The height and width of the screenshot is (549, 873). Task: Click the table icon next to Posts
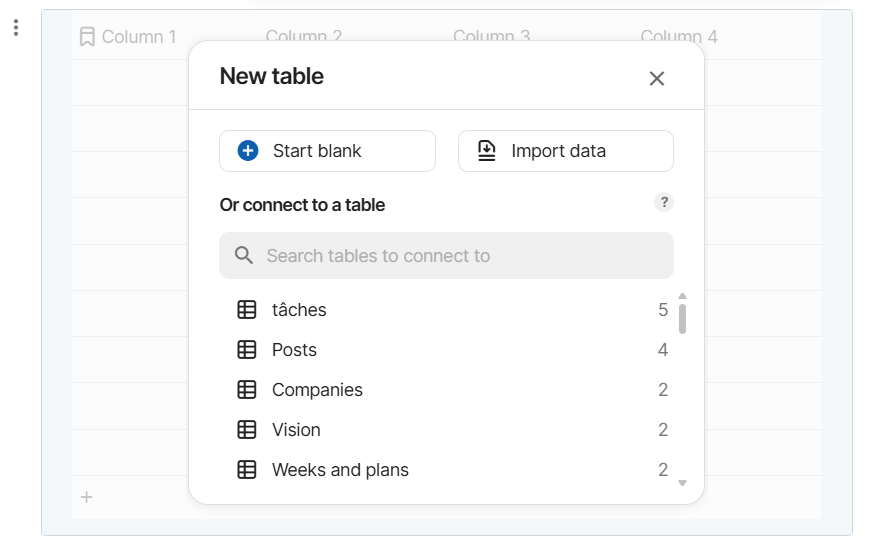247,350
